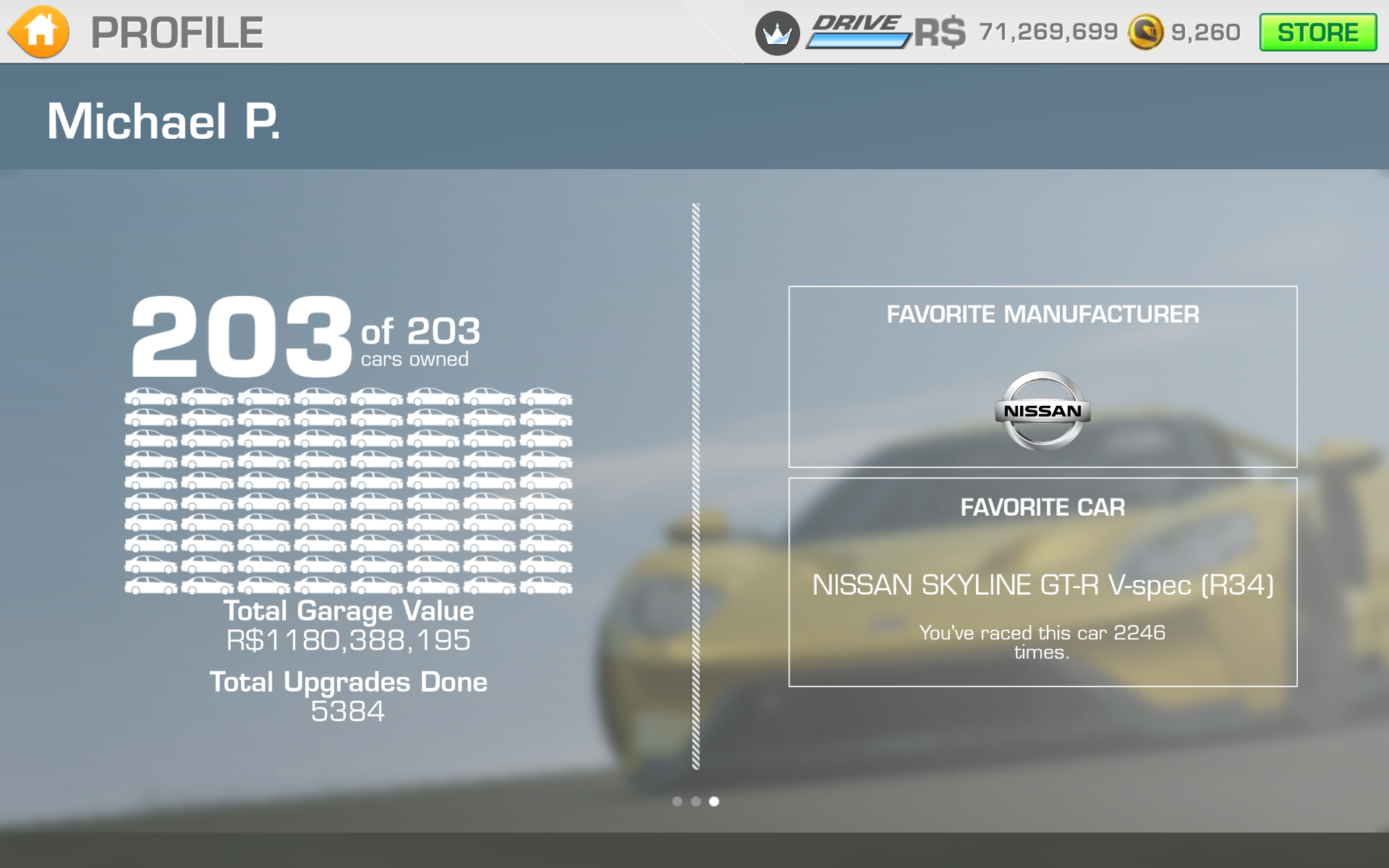
Task: Tap the Drive points bar
Action: tap(858, 33)
